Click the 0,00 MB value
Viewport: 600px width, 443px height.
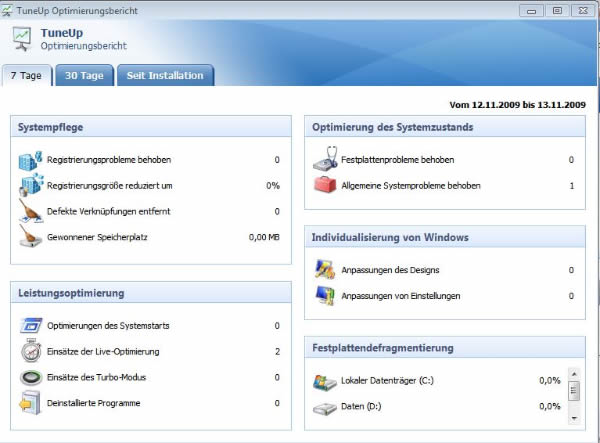click(264, 237)
